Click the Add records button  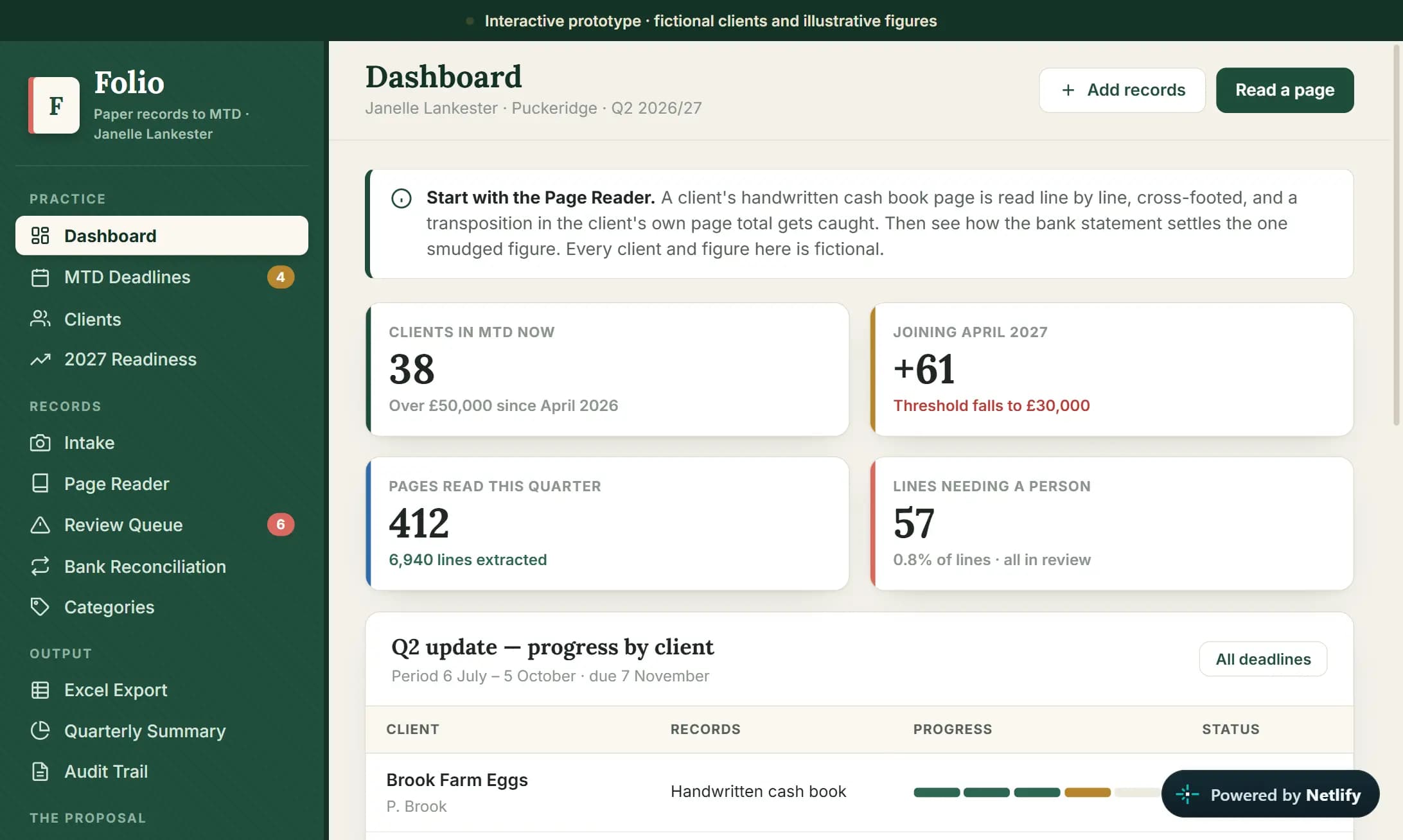[1122, 90]
